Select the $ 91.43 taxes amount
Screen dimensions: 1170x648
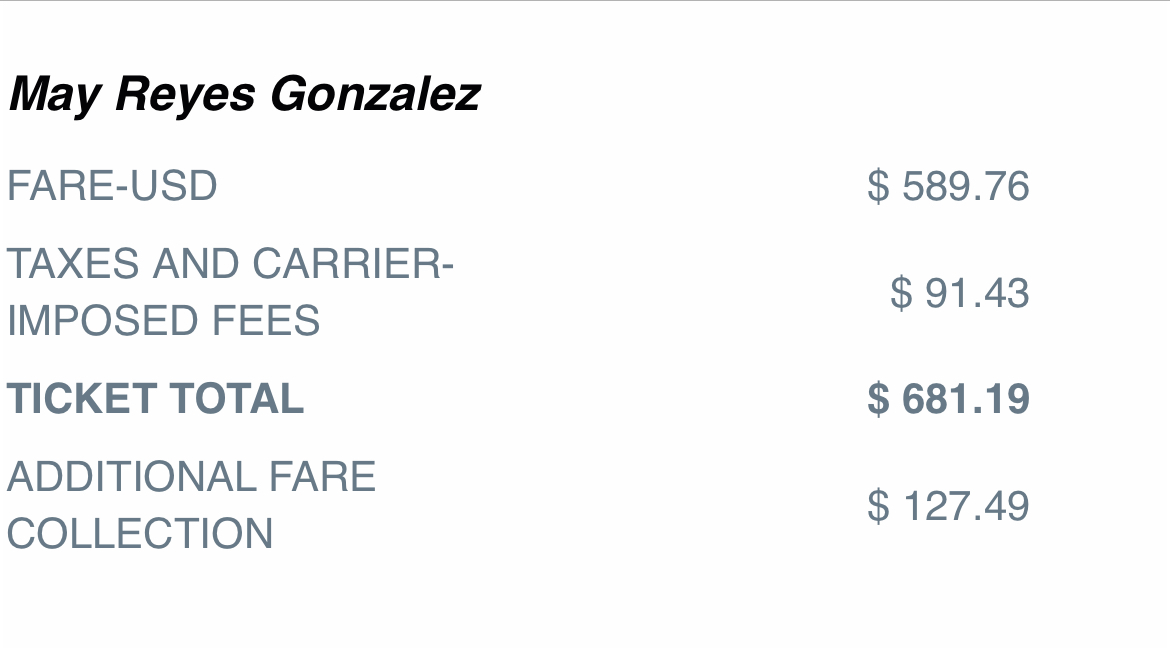[960, 293]
